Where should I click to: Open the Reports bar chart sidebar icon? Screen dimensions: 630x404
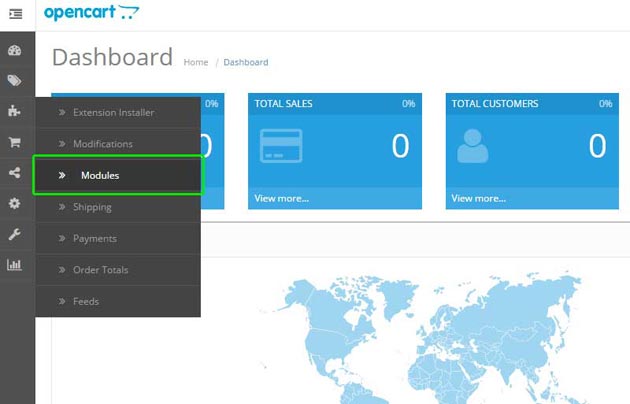pos(15,265)
